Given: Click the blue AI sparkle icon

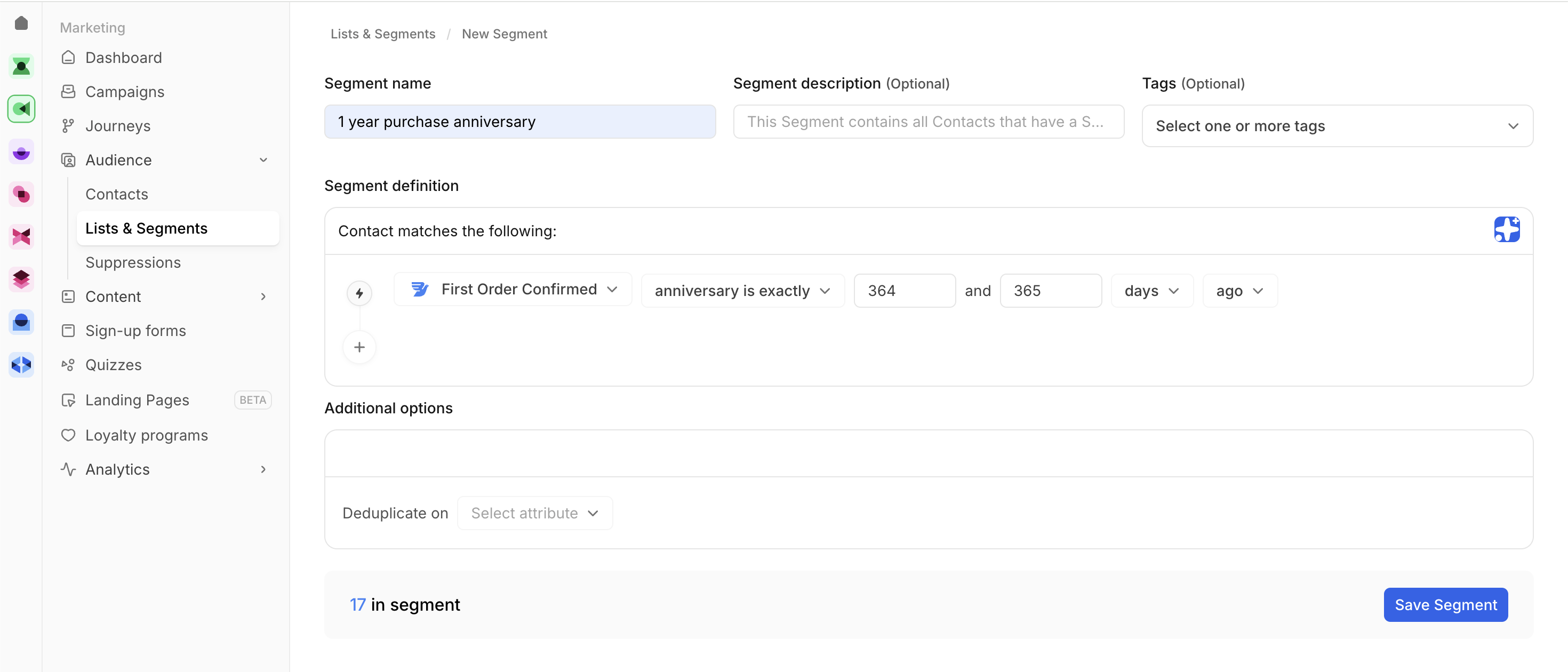Looking at the screenshot, I should click(x=1506, y=229).
